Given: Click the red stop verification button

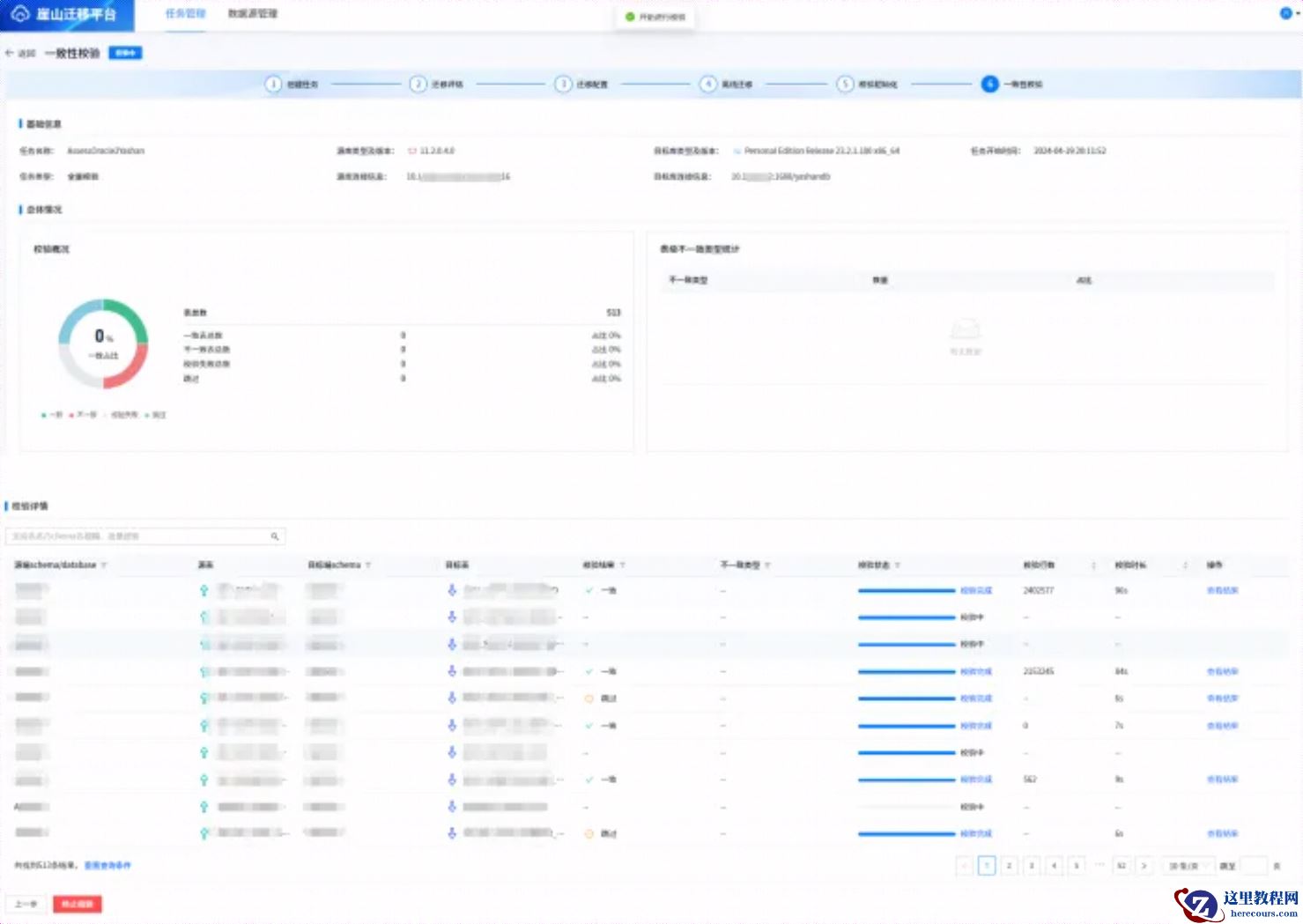Looking at the screenshot, I should pos(78,904).
